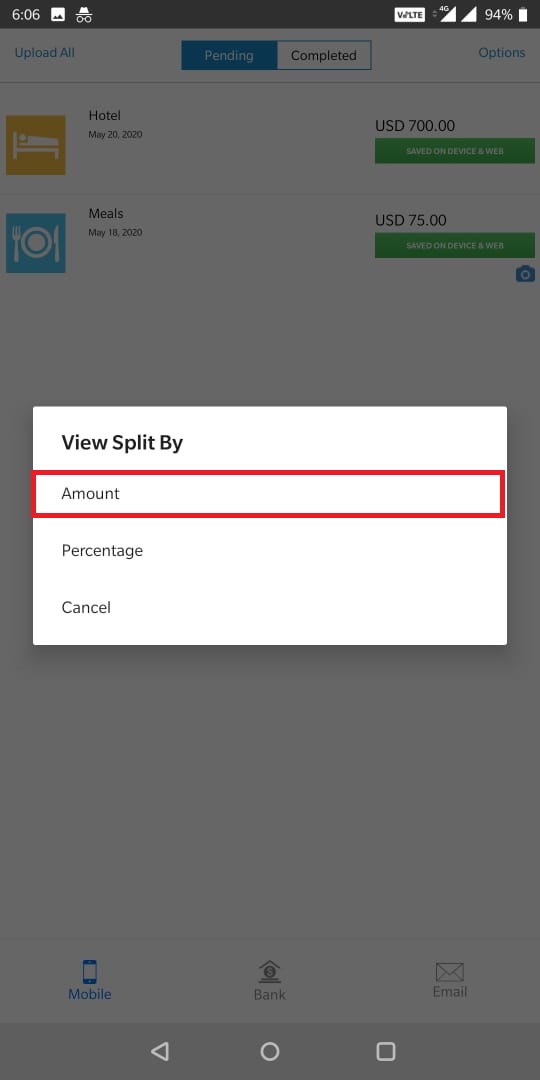Tap the Android back navigation triangle

pos(159,1051)
